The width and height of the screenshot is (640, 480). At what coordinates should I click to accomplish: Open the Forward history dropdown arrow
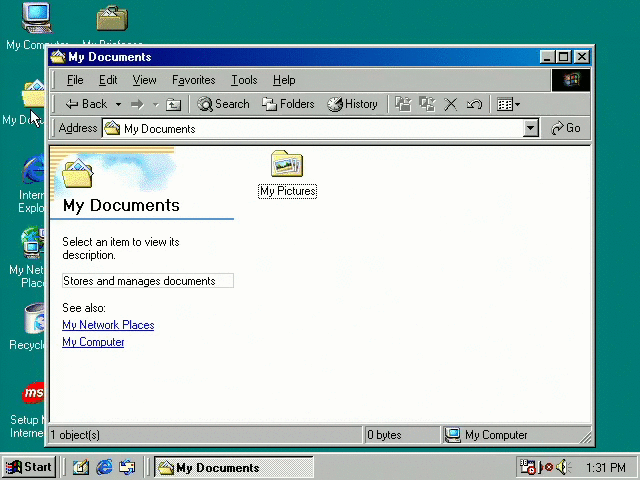pyautogui.click(x=156, y=104)
